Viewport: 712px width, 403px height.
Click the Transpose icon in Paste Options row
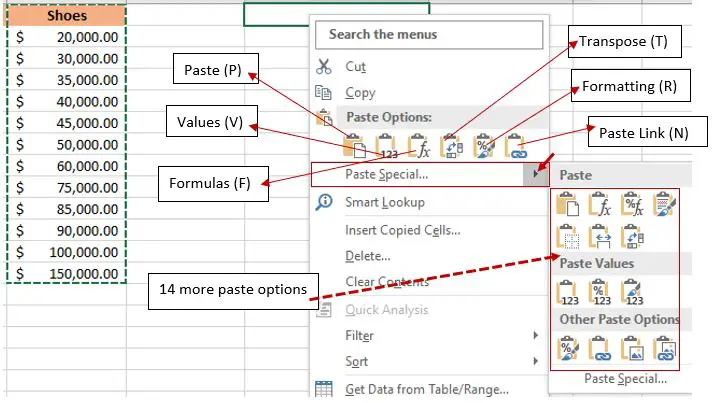click(x=452, y=147)
